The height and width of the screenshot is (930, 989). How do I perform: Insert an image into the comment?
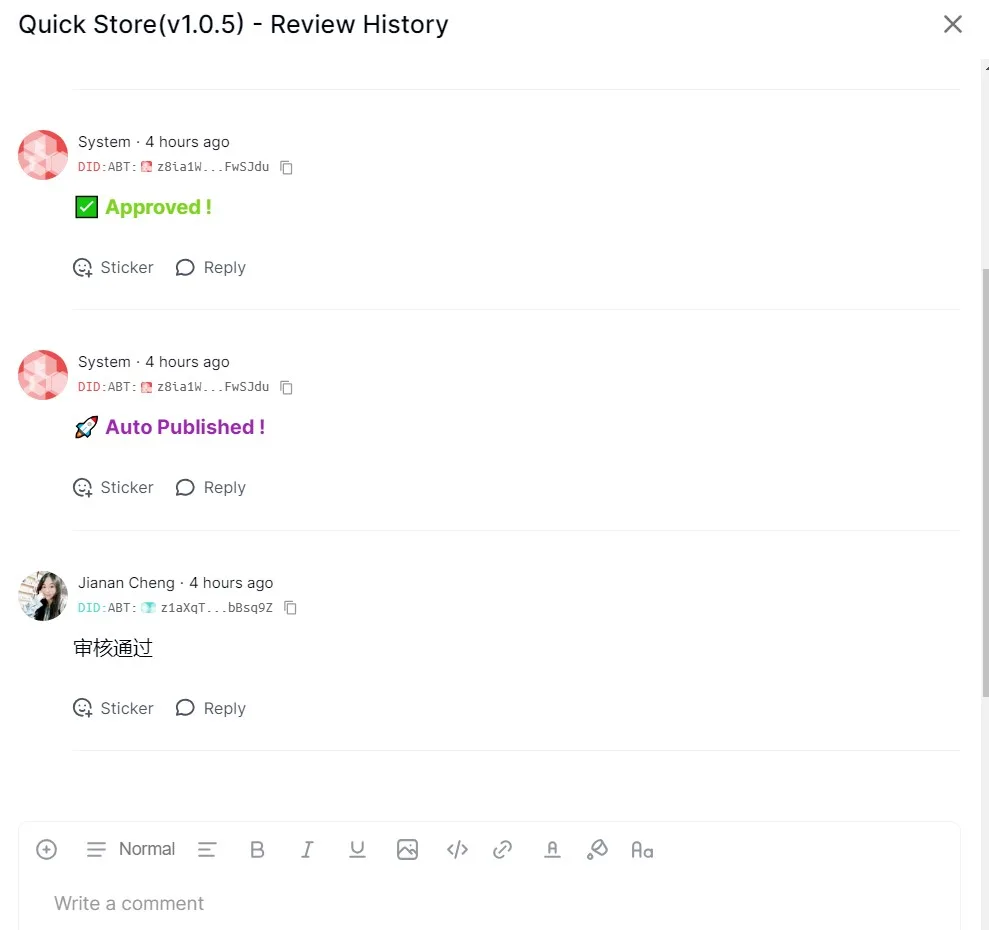tap(407, 850)
